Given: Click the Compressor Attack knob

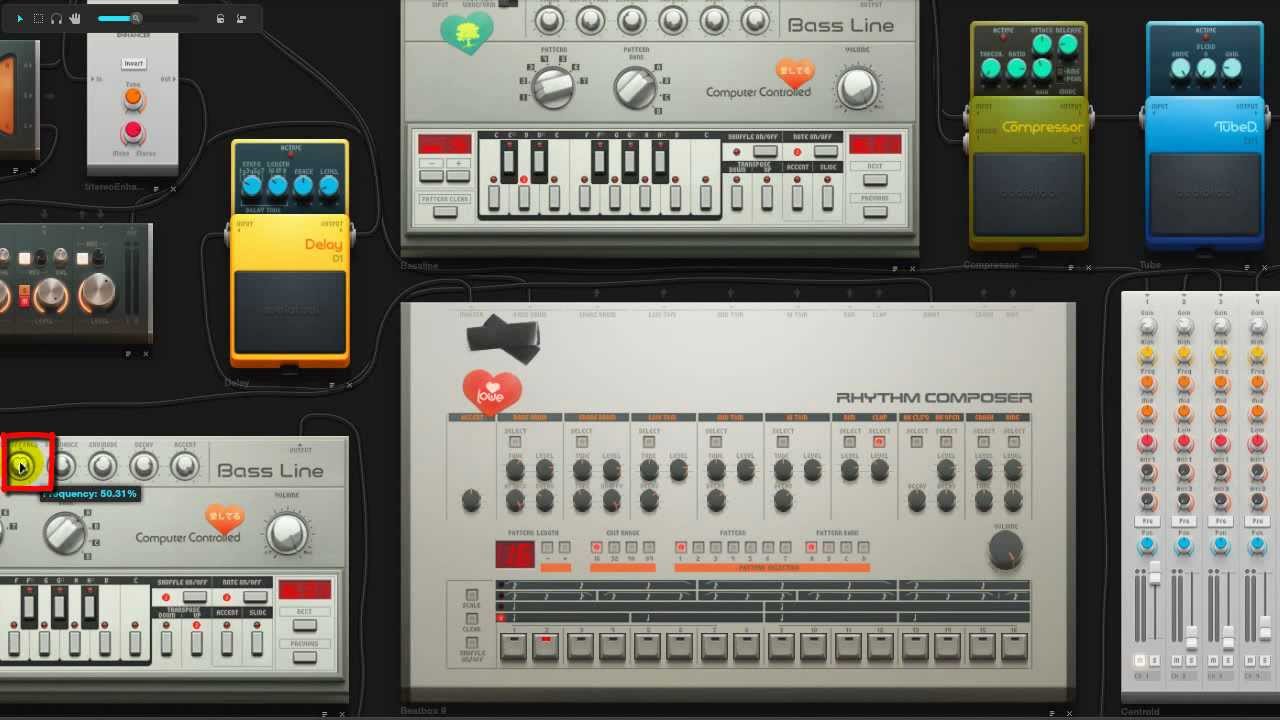Looking at the screenshot, I should click(1042, 43).
